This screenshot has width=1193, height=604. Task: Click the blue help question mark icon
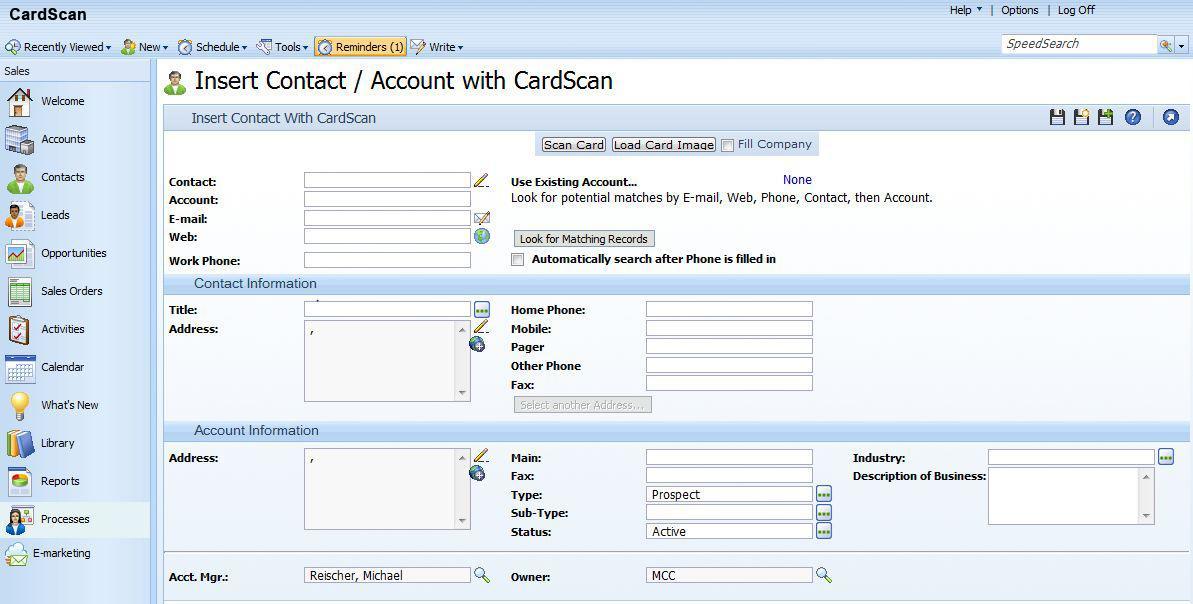click(1132, 117)
